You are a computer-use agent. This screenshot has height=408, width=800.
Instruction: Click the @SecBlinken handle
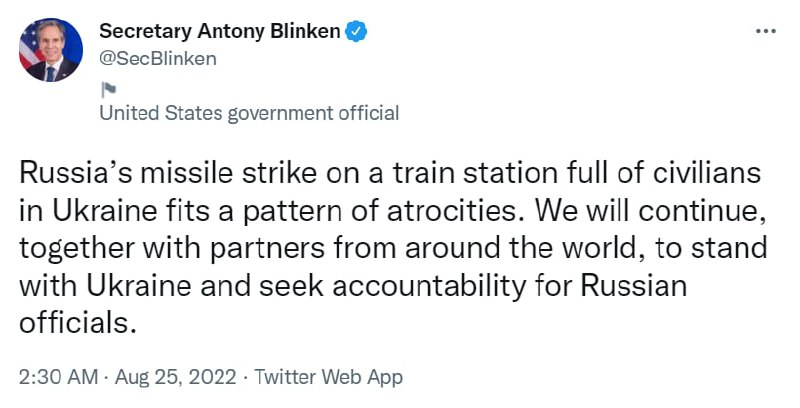point(157,58)
